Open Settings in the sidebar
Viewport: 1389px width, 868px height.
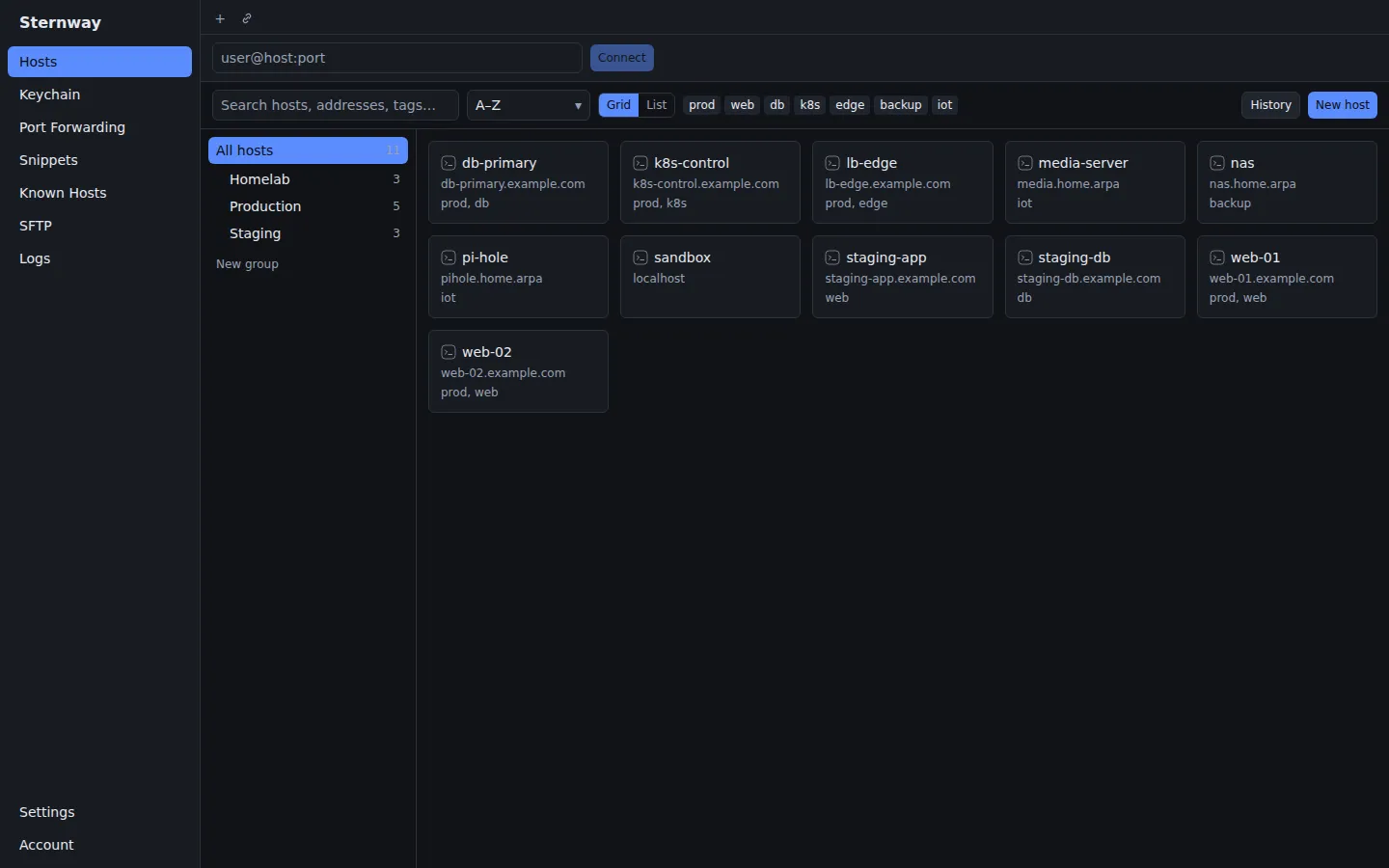coord(99,812)
